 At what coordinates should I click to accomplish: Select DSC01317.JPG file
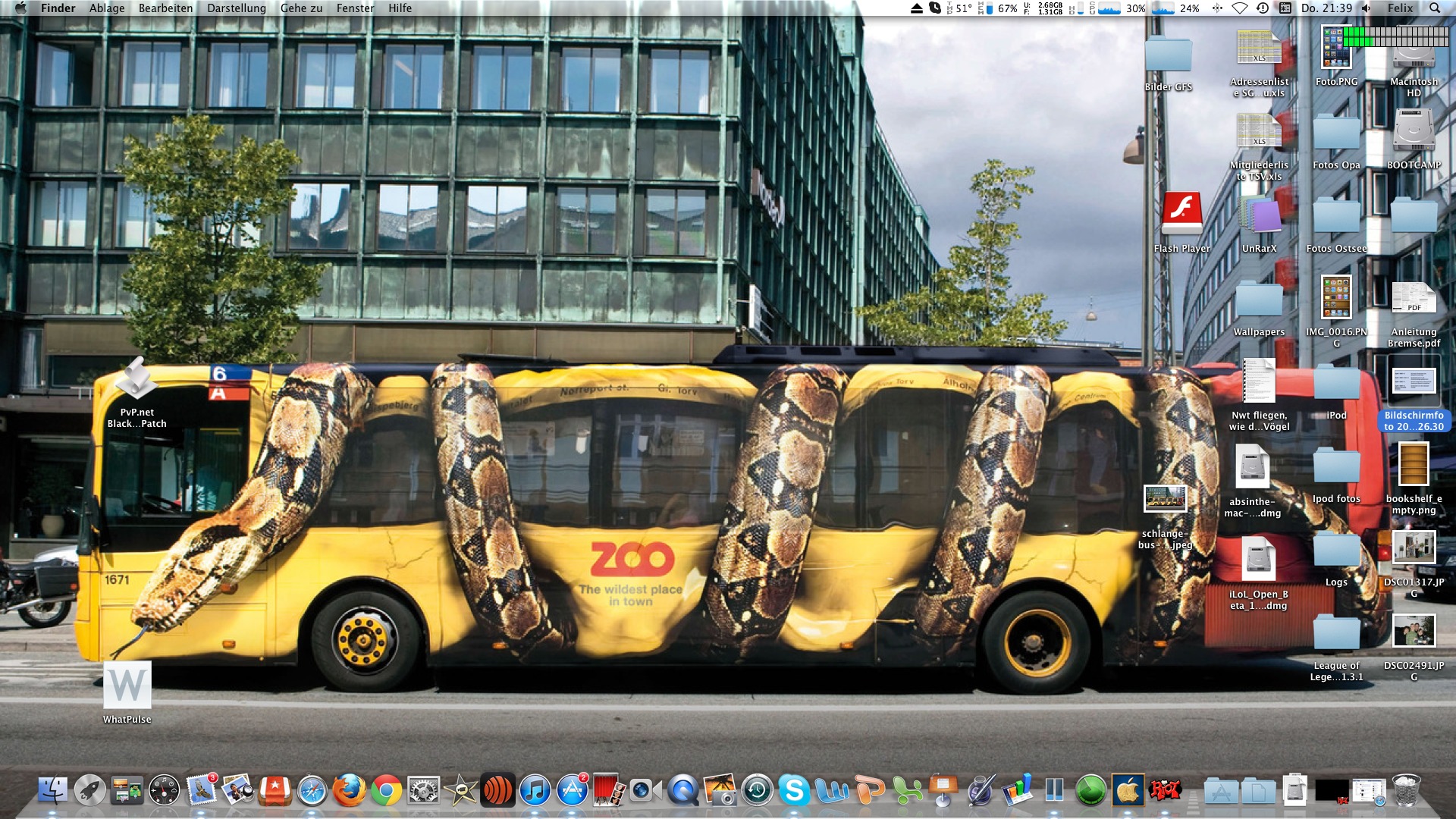(x=1414, y=563)
